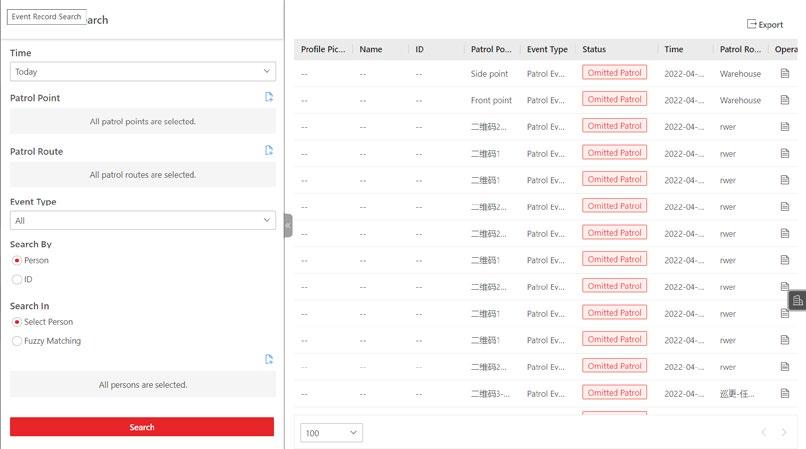Image resolution: width=806 pixels, height=449 pixels.
Task: Click Omitted Patrol status in Side point row
Action: click(x=614, y=73)
